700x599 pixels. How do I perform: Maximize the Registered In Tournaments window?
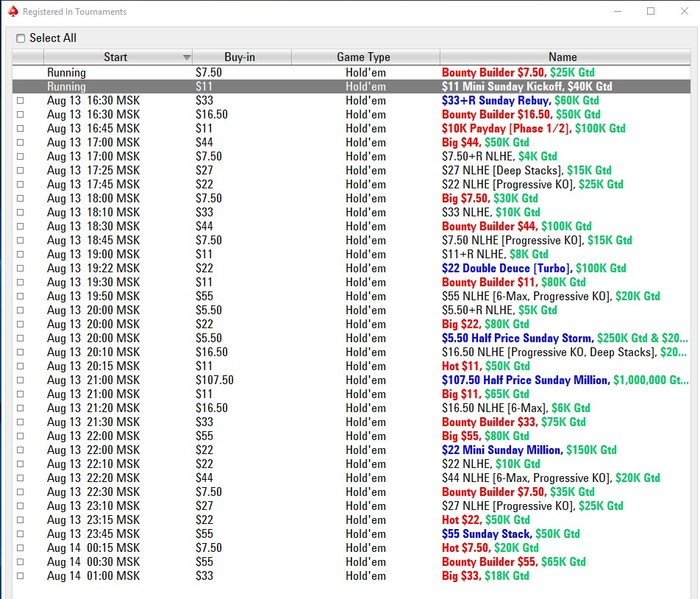click(651, 11)
